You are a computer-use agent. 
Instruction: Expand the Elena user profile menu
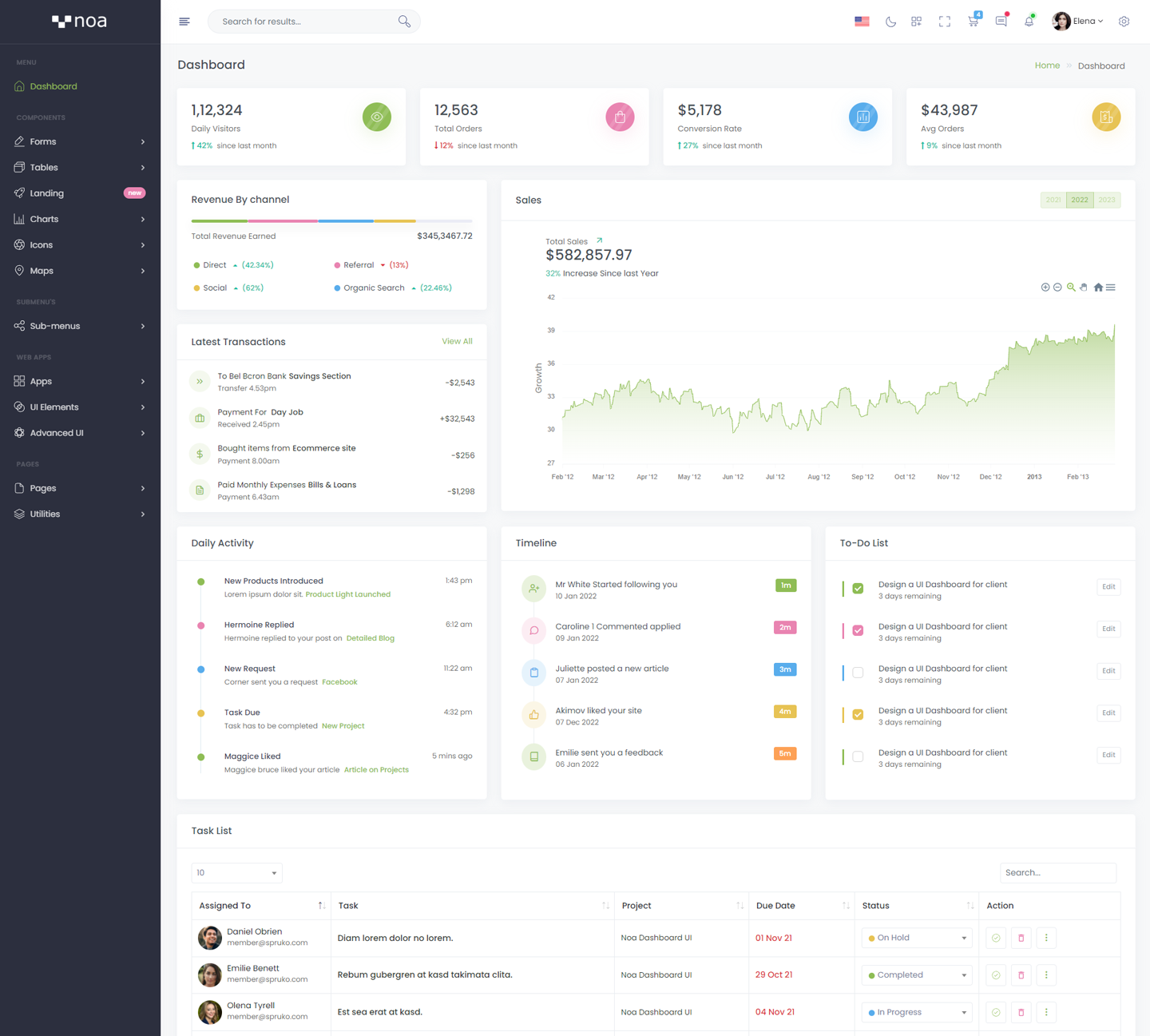click(x=1078, y=22)
